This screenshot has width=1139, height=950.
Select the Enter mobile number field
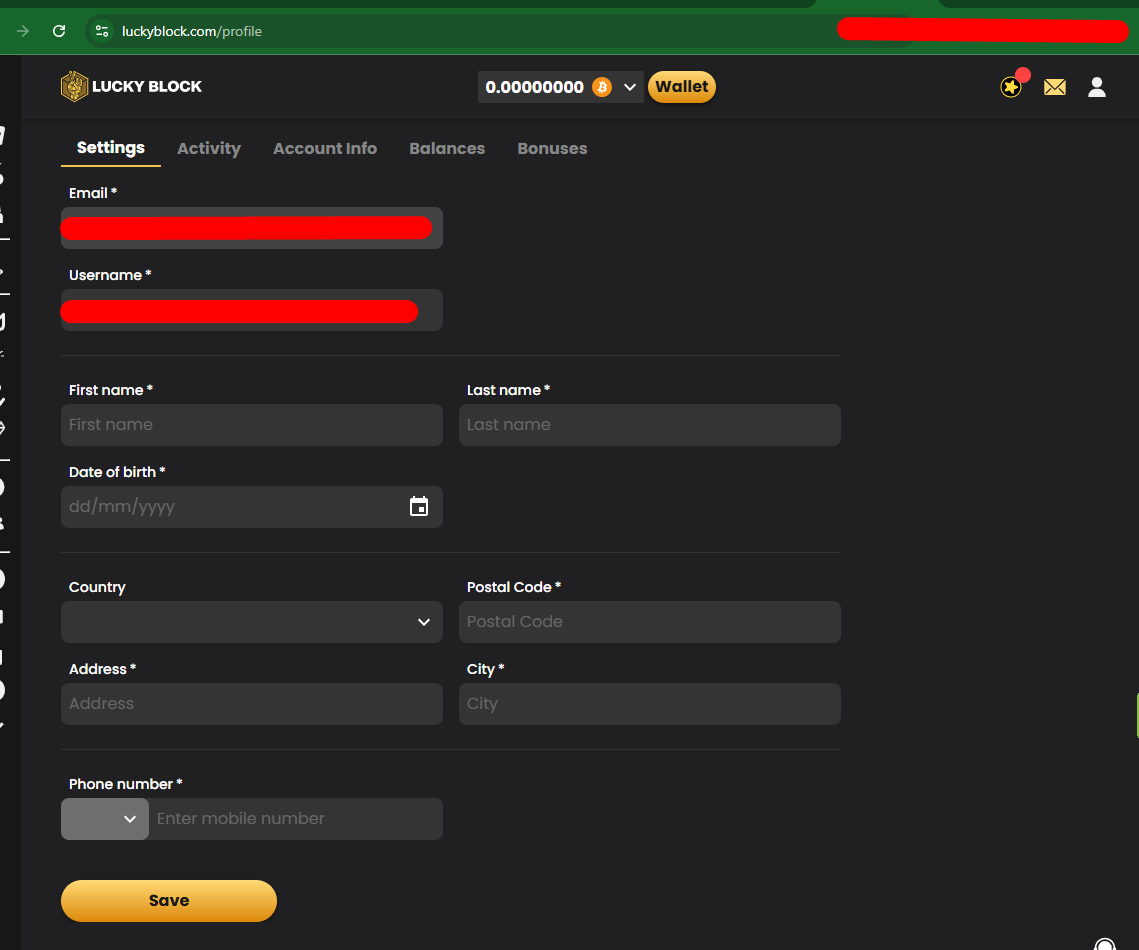click(x=295, y=819)
